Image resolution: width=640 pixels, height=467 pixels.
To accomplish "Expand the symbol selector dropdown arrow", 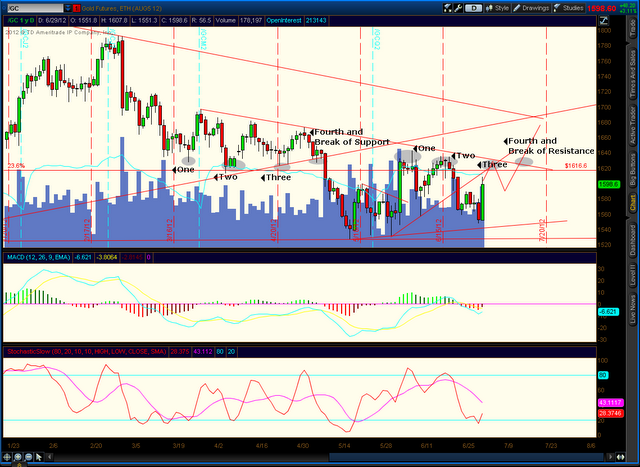I will pos(68,8).
